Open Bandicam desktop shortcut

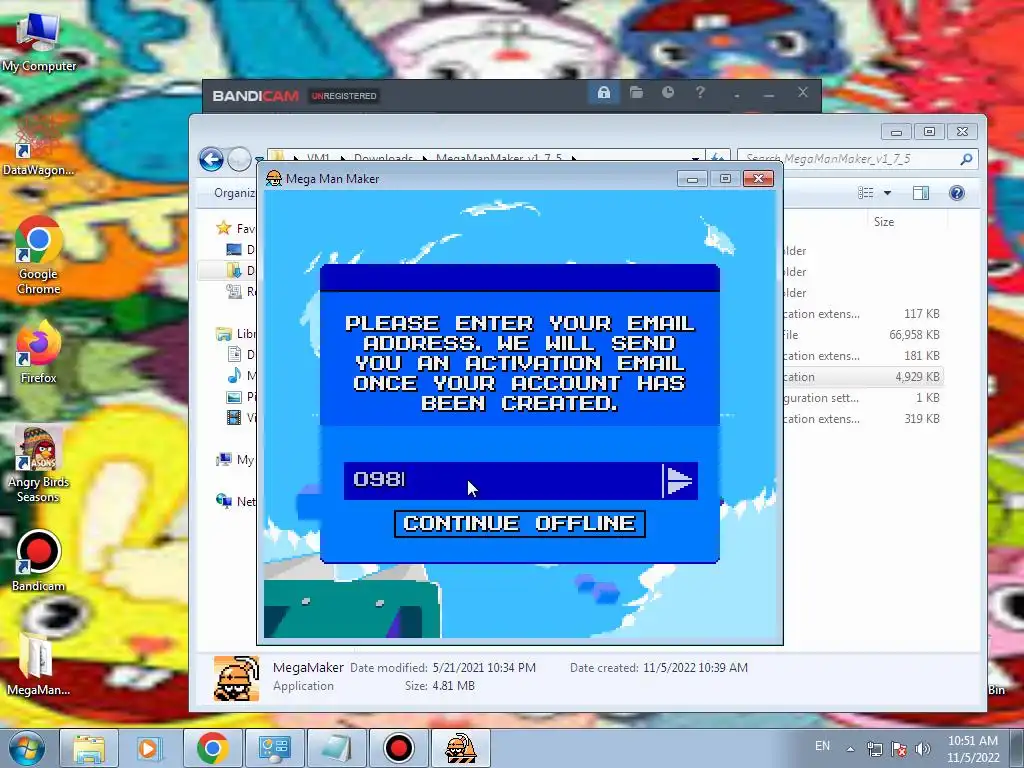39,562
